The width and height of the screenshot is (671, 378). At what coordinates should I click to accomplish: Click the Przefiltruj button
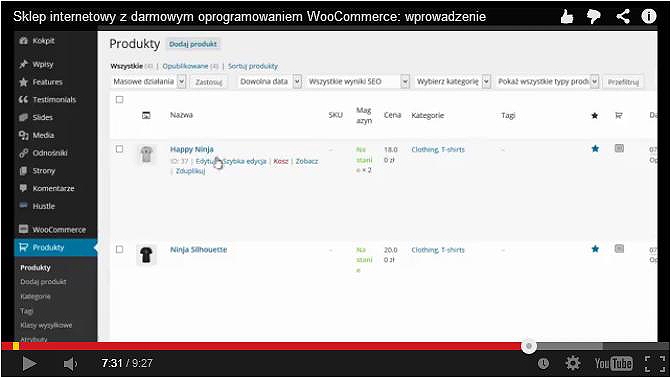click(623, 82)
